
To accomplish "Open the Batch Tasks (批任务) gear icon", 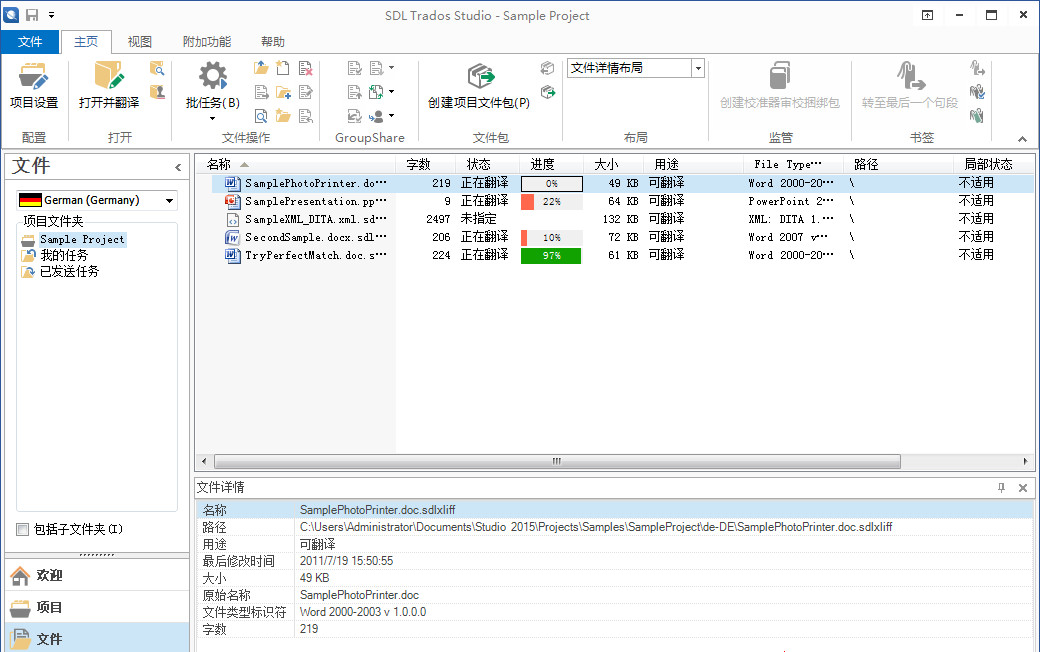I will click(212, 76).
